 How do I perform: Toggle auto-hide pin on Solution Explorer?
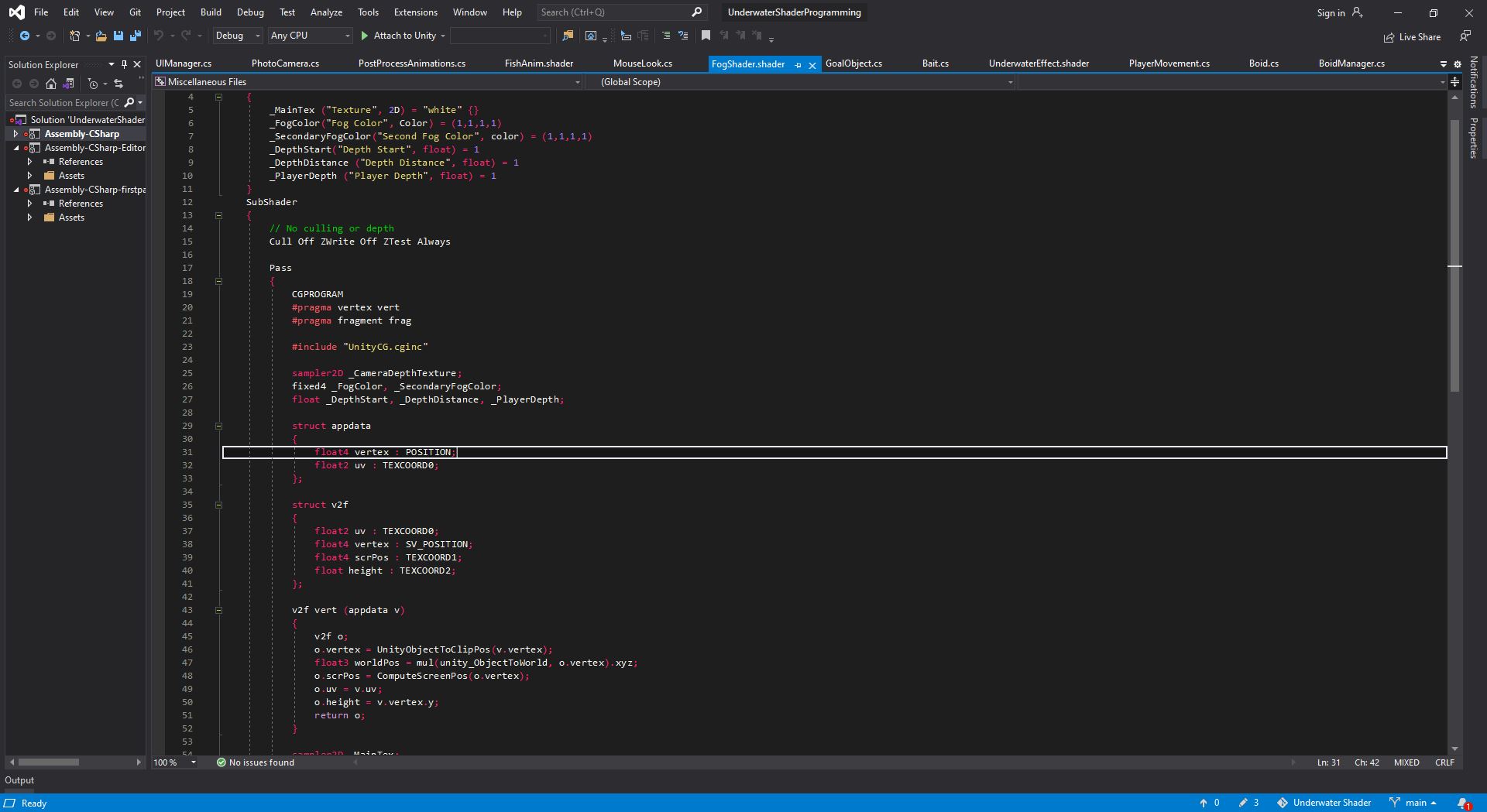[x=124, y=64]
